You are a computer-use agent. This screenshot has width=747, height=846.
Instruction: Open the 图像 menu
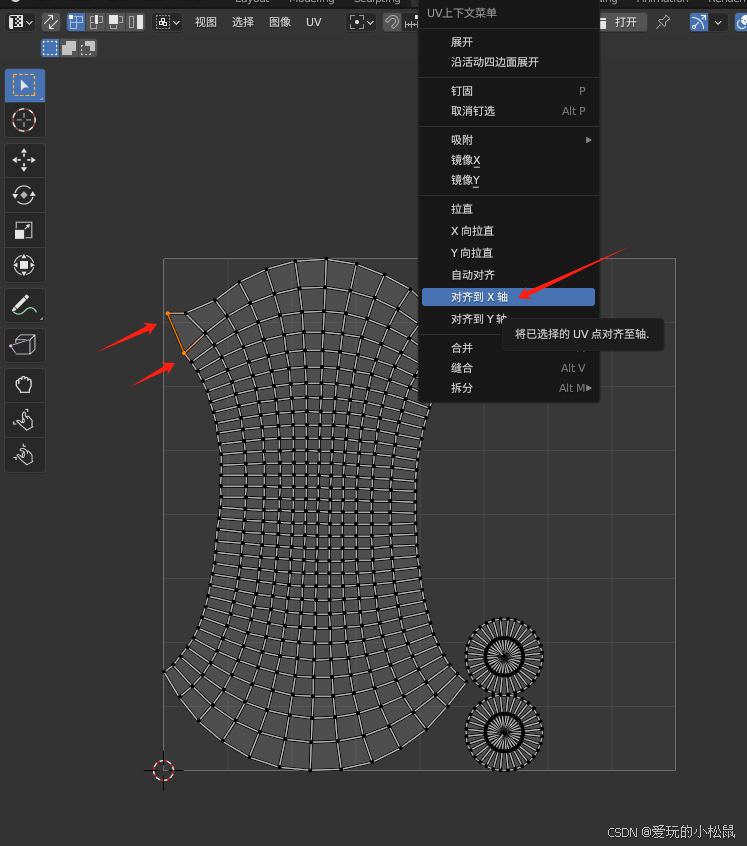pos(280,22)
